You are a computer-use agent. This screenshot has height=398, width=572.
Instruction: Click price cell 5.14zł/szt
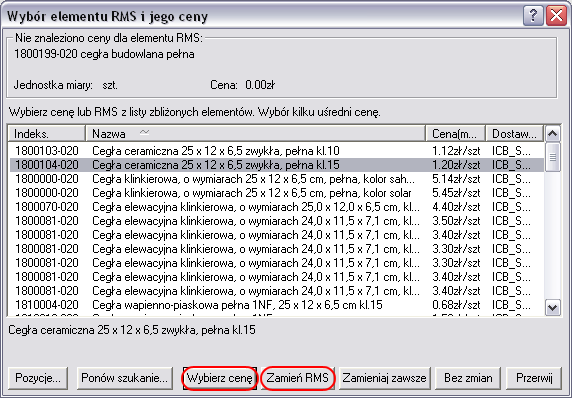[456, 179]
